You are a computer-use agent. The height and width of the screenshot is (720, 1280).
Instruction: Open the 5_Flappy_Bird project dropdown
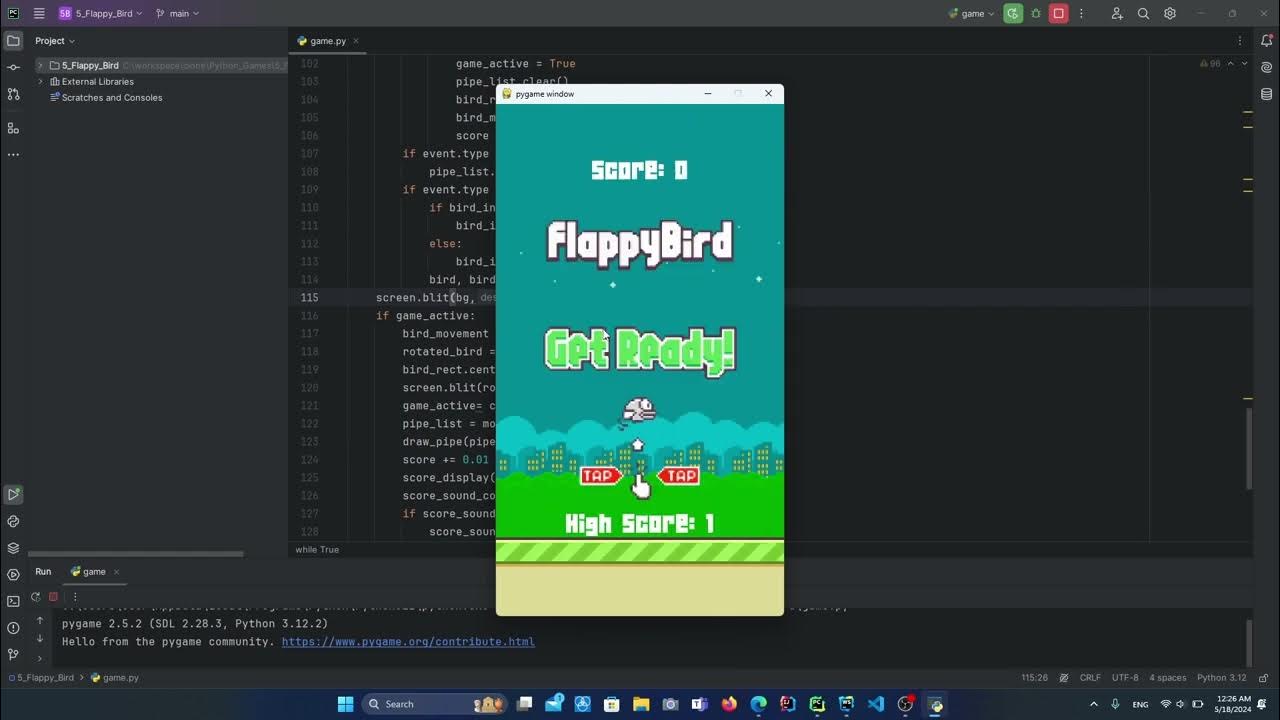[100, 13]
